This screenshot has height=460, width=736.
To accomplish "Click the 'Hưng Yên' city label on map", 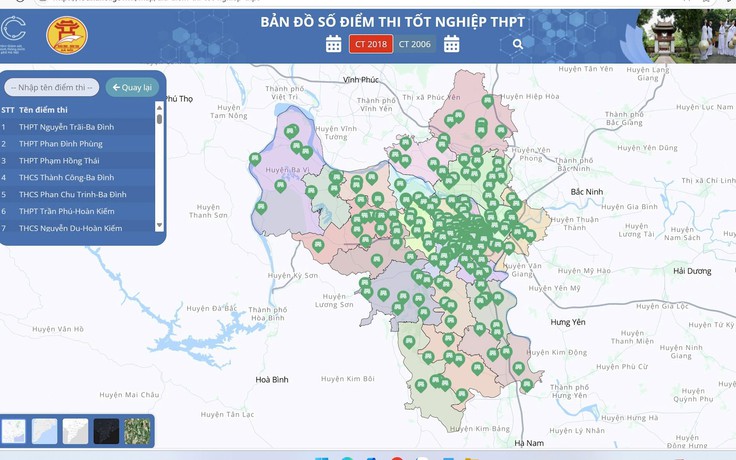I will pyautogui.click(x=568, y=322).
